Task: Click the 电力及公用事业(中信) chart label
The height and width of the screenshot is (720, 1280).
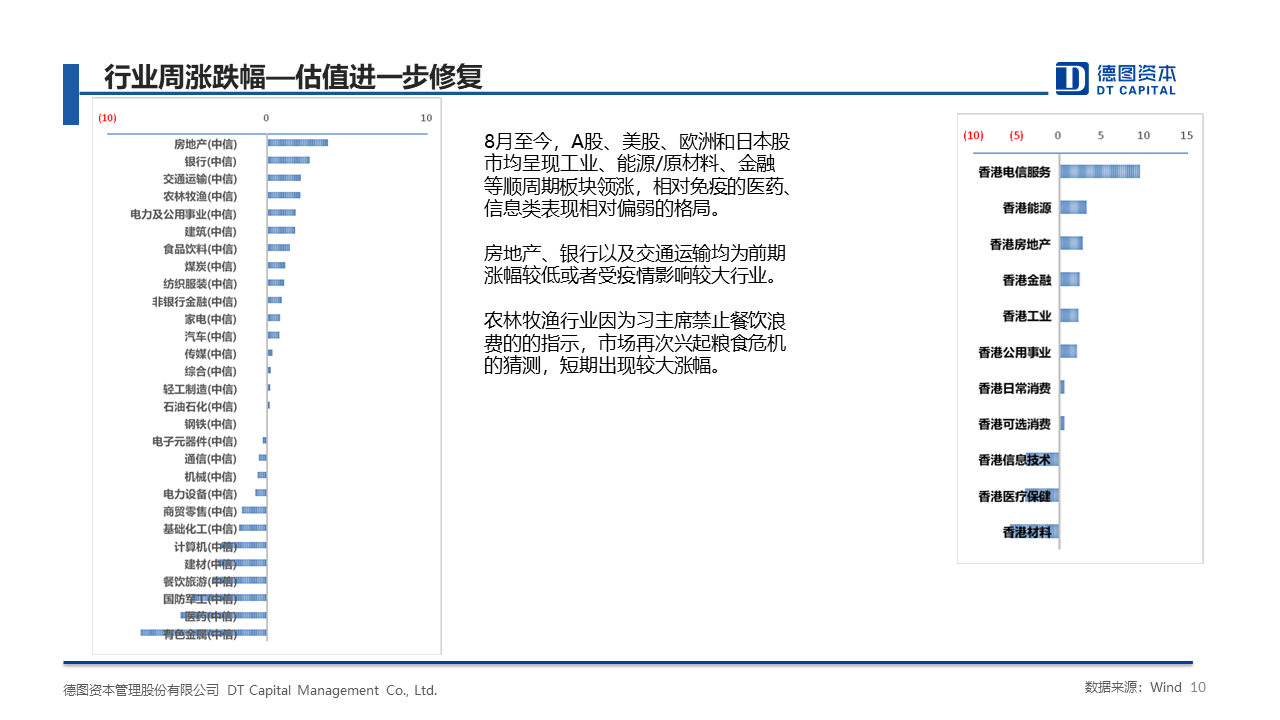Action: pyautogui.click(x=183, y=214)
